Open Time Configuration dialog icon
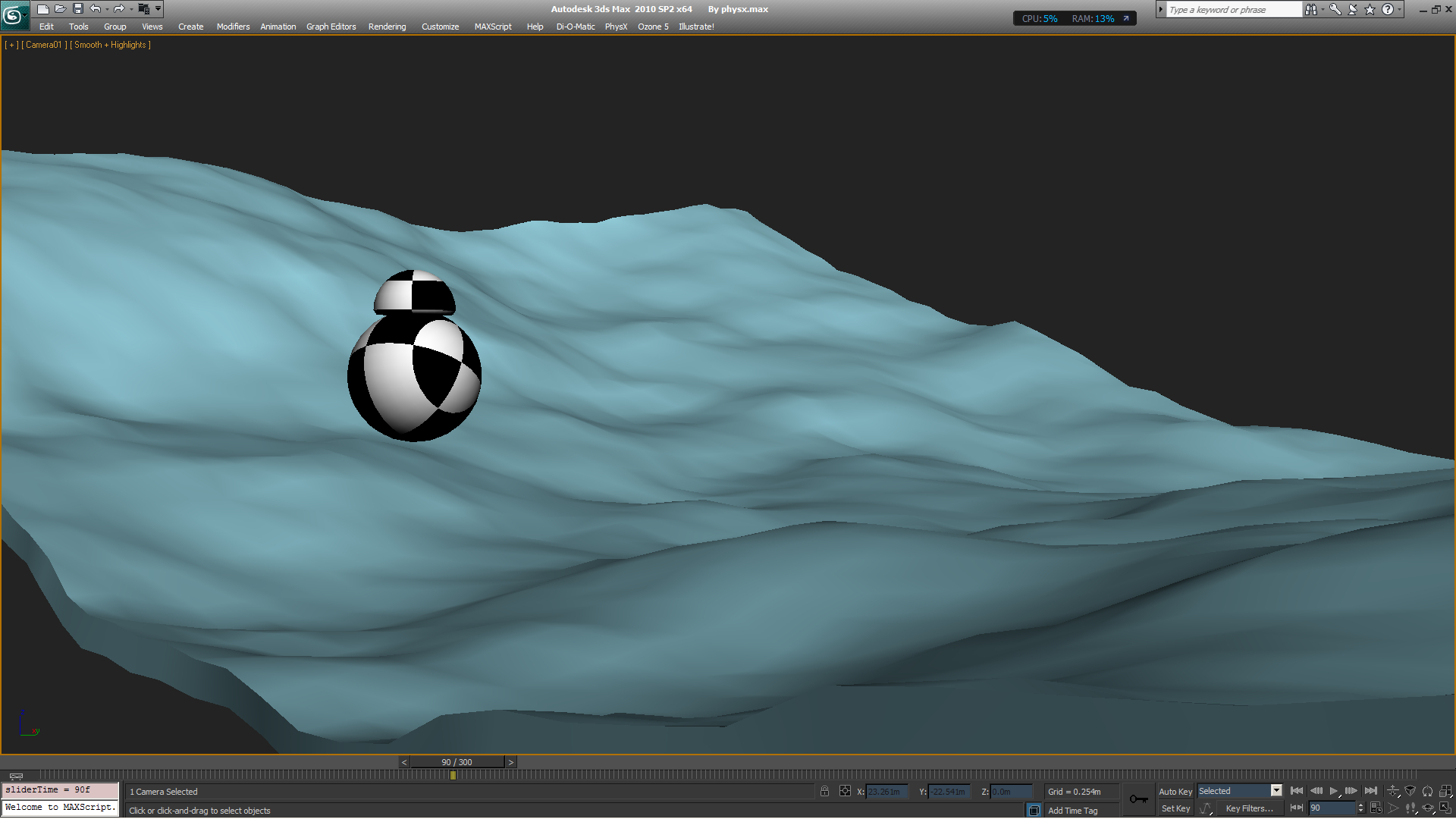Viewport: 1456px width, 819px height. (x=1376, y=808)
